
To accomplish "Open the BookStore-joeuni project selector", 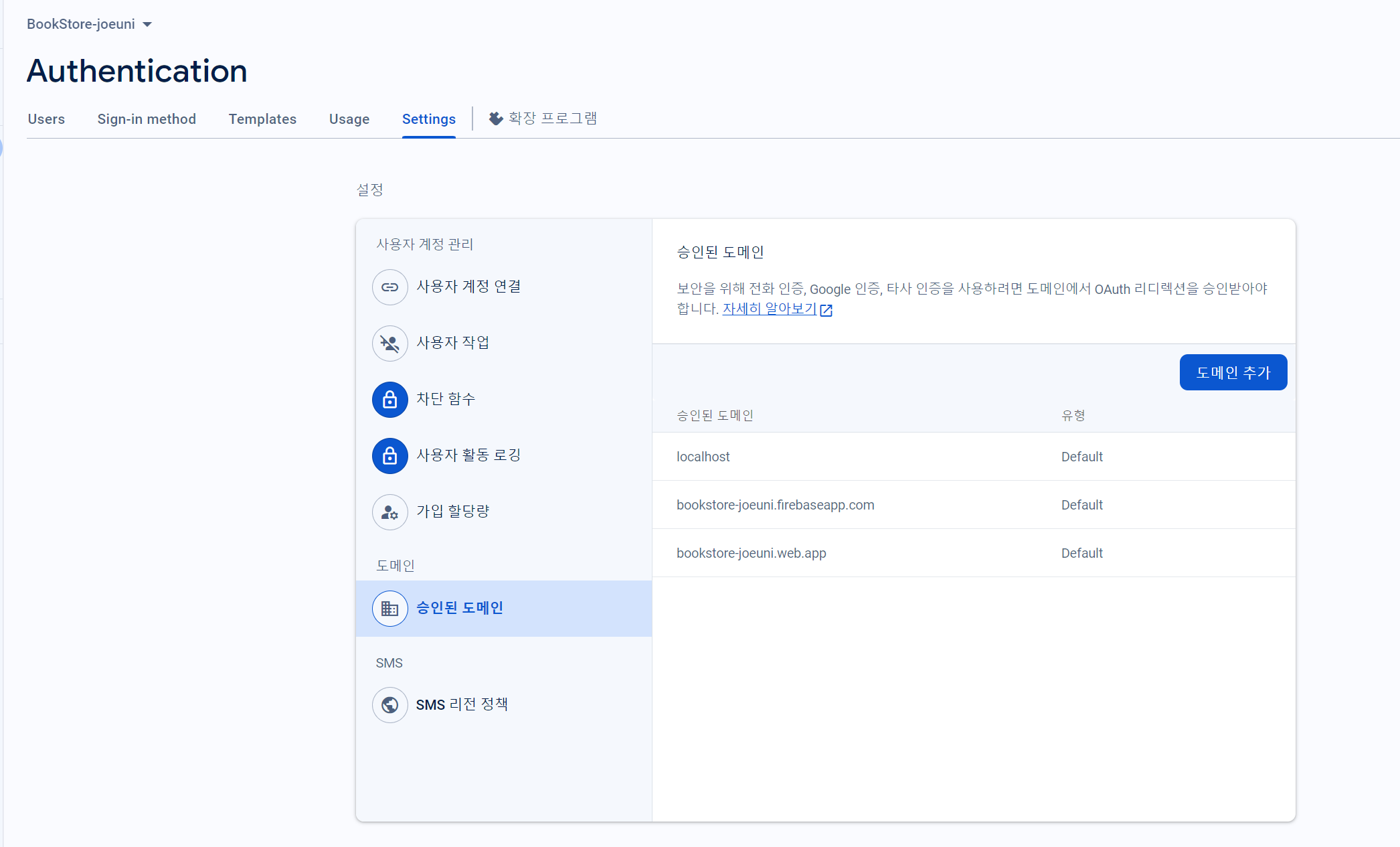I will click(81, 24).
